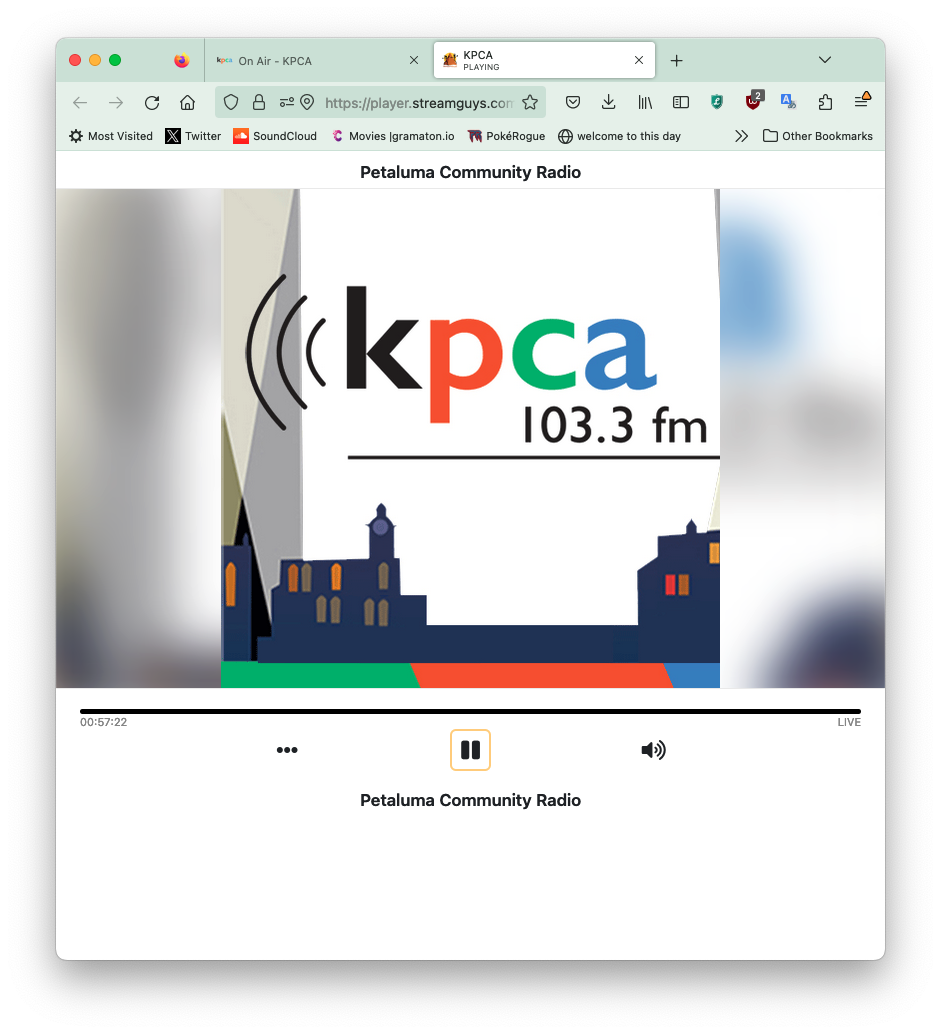Viewport: 941px width, 1034px height.
Task: Open uBlock Origin extension with badge
Action: point(754,100)
